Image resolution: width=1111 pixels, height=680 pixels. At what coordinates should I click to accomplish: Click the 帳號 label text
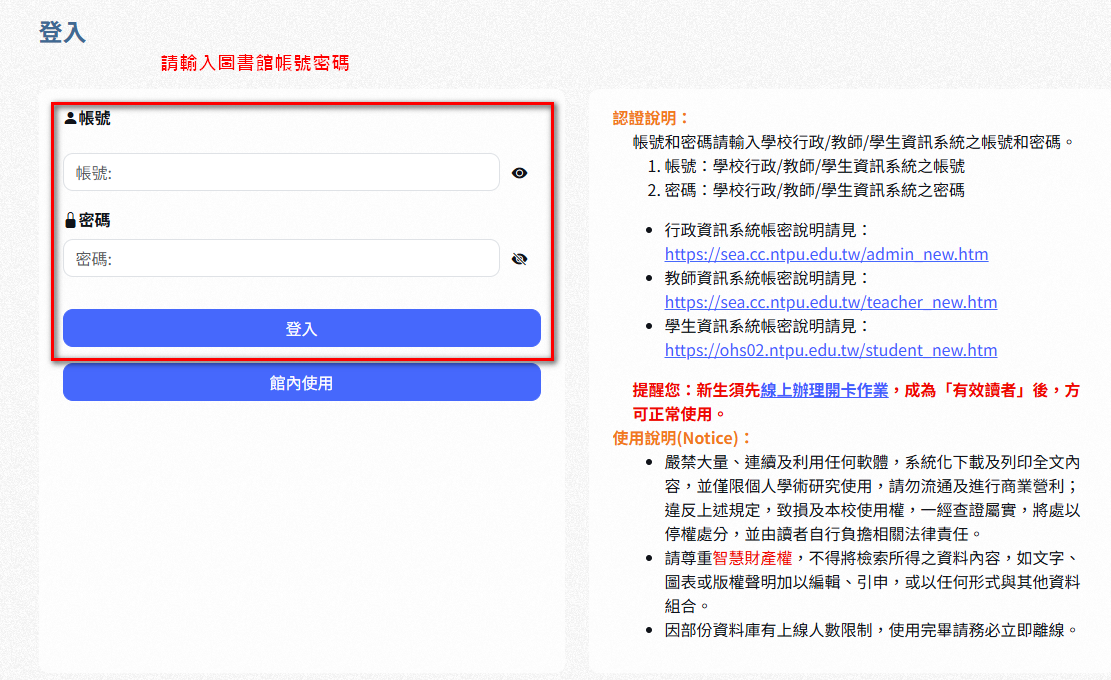[x=95, y=118]
